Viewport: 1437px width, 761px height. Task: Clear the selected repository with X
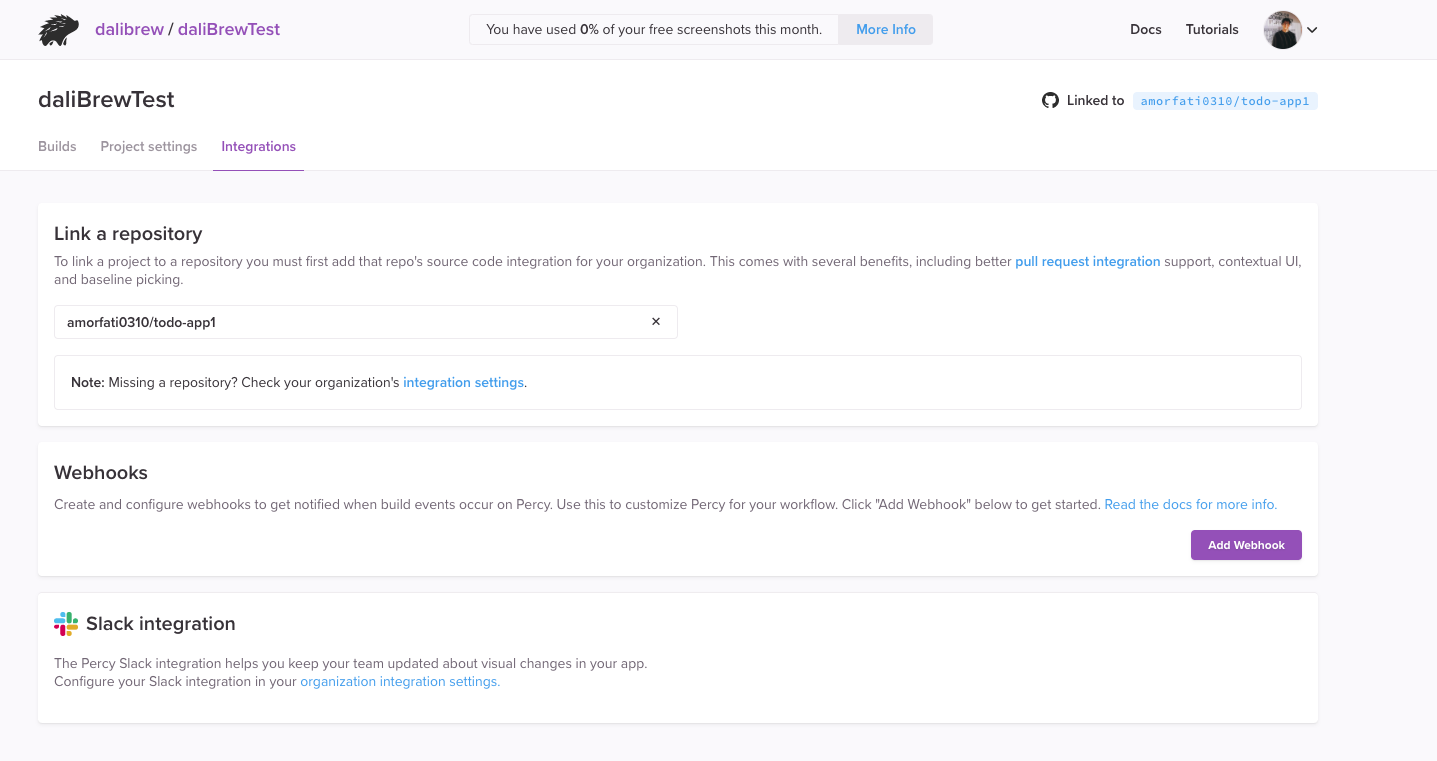click(x=656, y=322)
